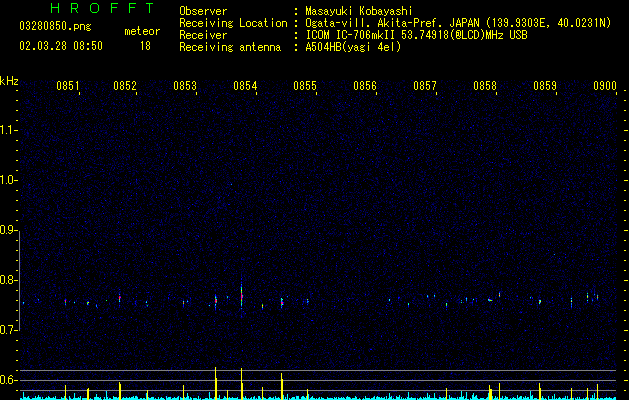
Task: Click the 0854 time marker
Action: [x=245, y=86]
